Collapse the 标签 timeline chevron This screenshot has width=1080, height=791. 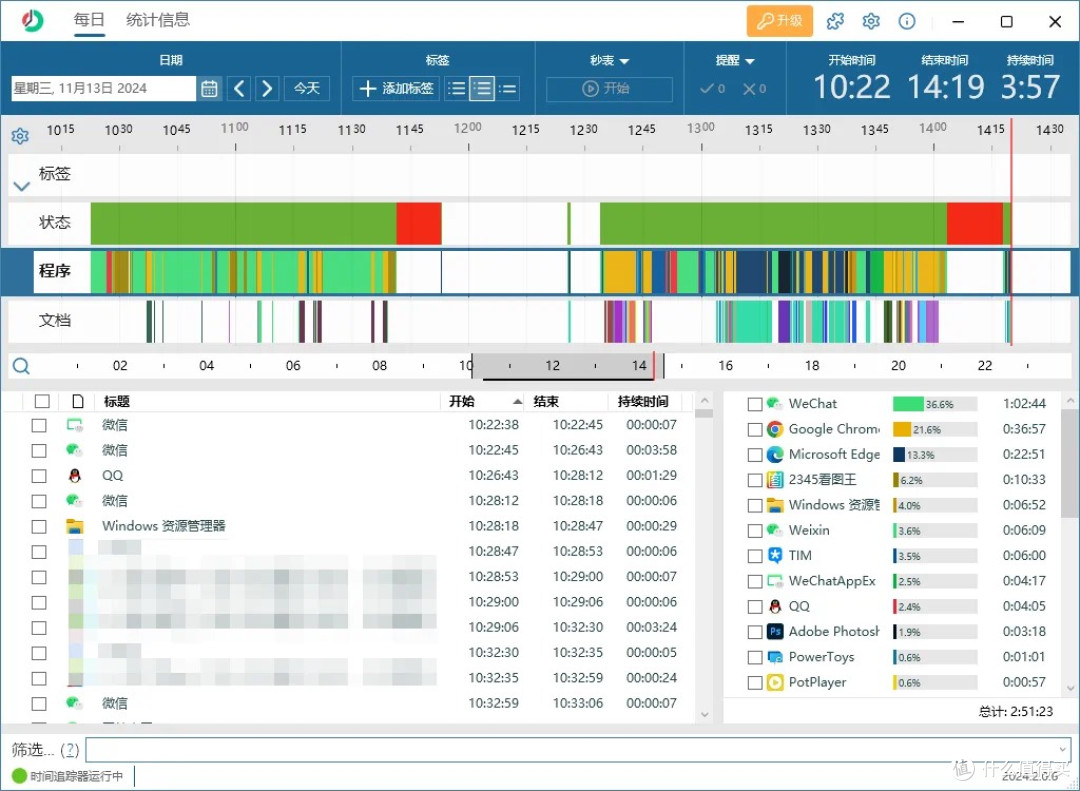coord(21,186)
